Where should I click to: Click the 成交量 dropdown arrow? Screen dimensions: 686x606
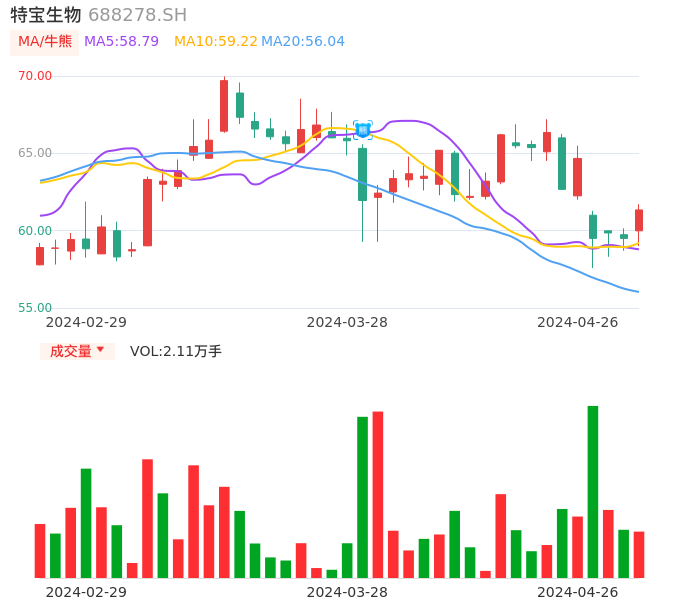(100, 350)
